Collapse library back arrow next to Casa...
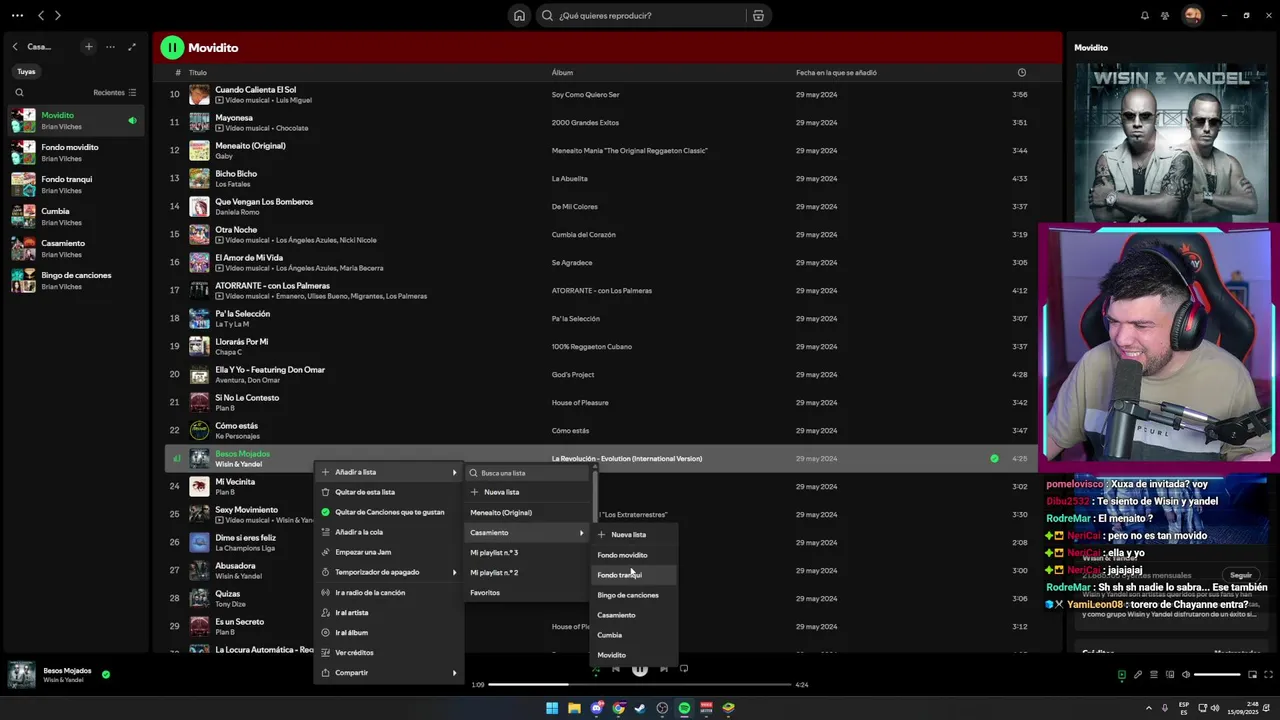Viewport: 1280px width, 720px height. 15,47
